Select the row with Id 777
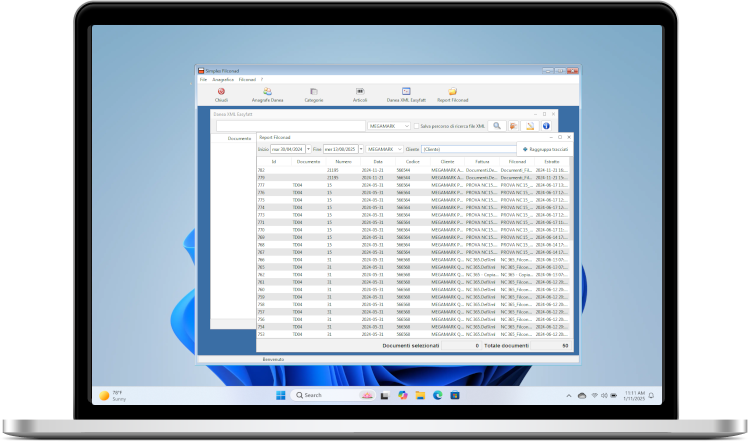This screenshot has width=749, height=442. (413, 185)
